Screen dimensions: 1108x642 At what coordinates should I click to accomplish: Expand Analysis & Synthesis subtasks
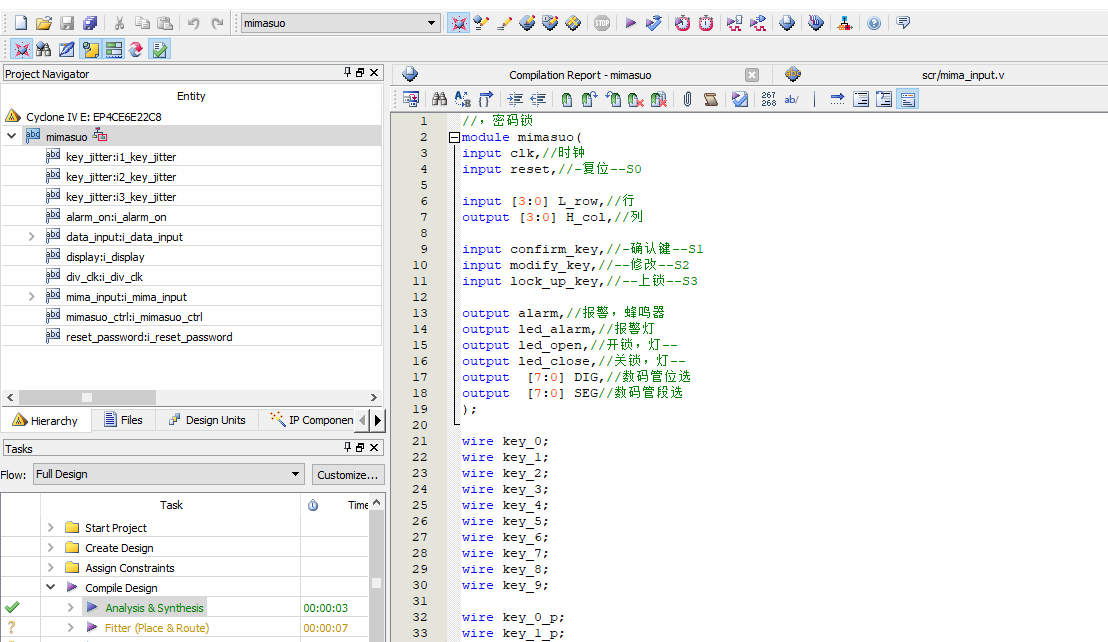click(70, 607)
